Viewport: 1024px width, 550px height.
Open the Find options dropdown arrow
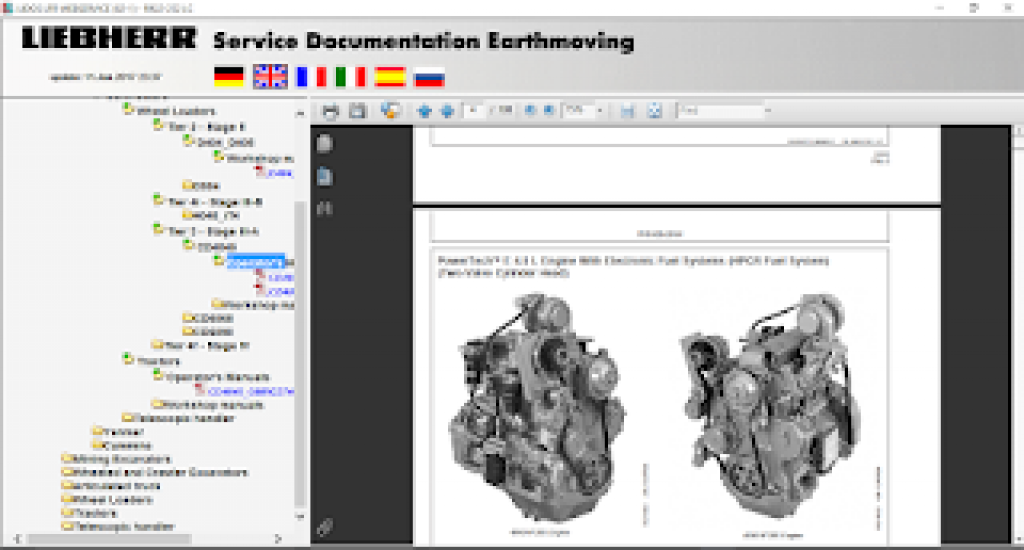(x=768, y=111)
